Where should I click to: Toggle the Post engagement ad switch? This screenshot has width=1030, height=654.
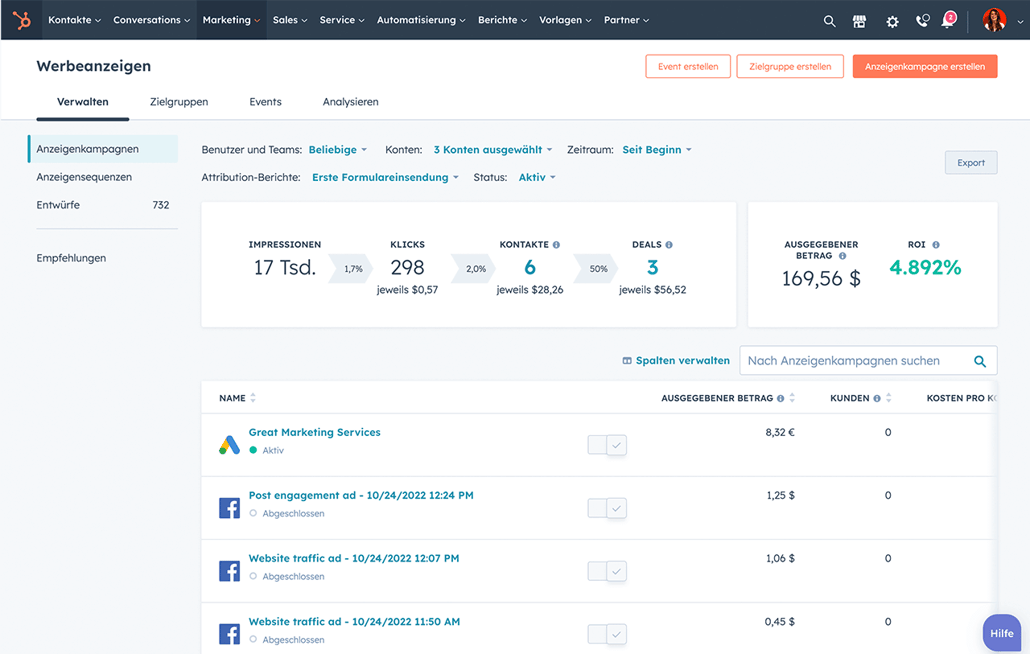click(x=606, y=508)
